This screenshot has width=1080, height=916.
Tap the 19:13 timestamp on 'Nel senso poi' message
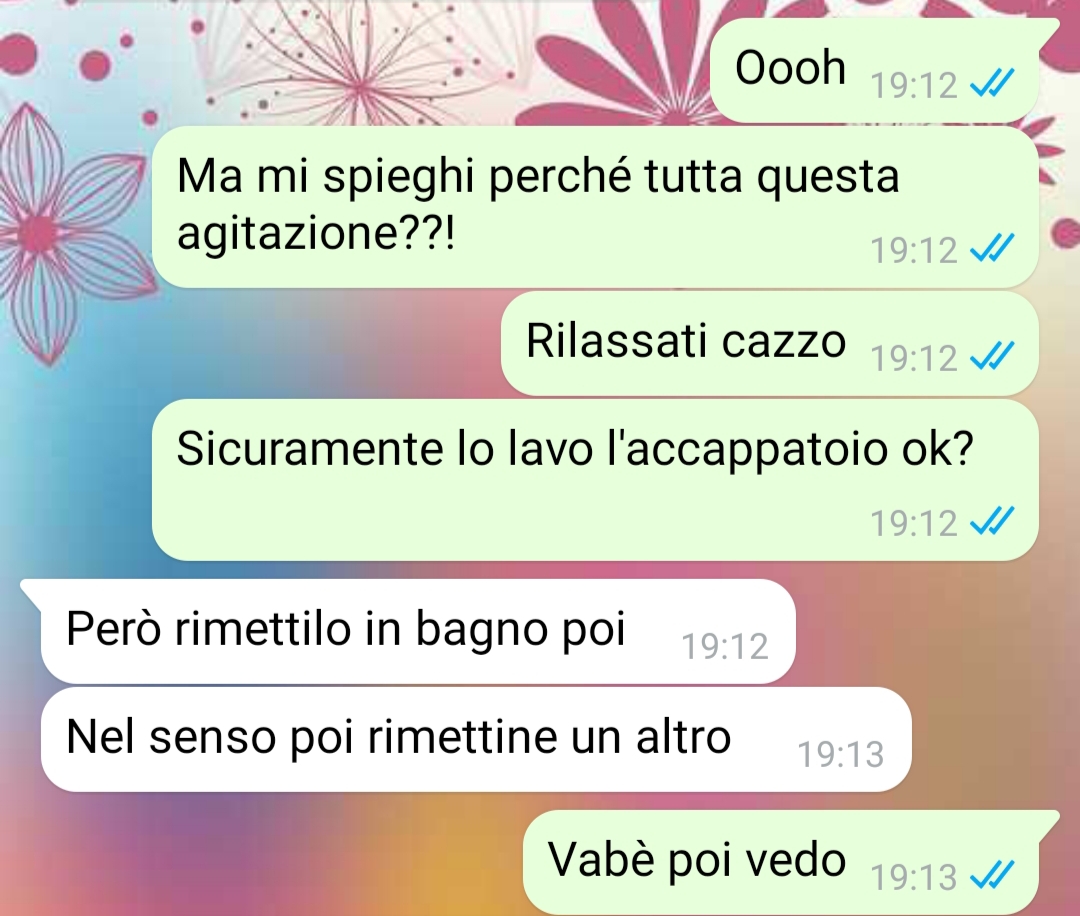click(841, 754)
